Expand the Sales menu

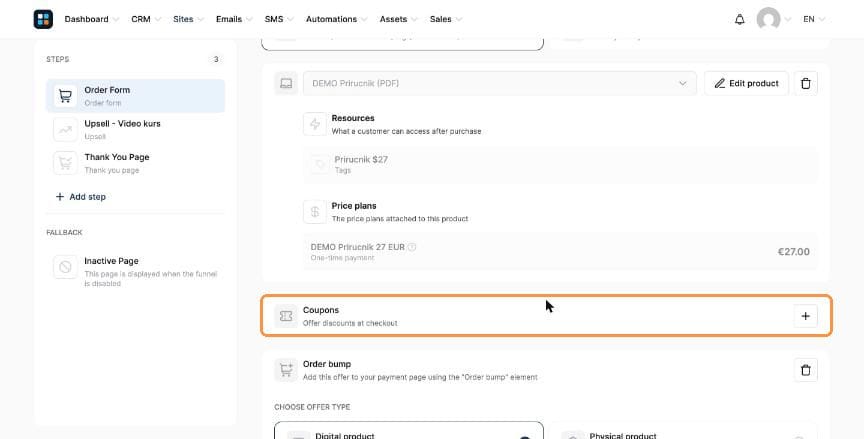pyautogui.click(x=446, y=19)
